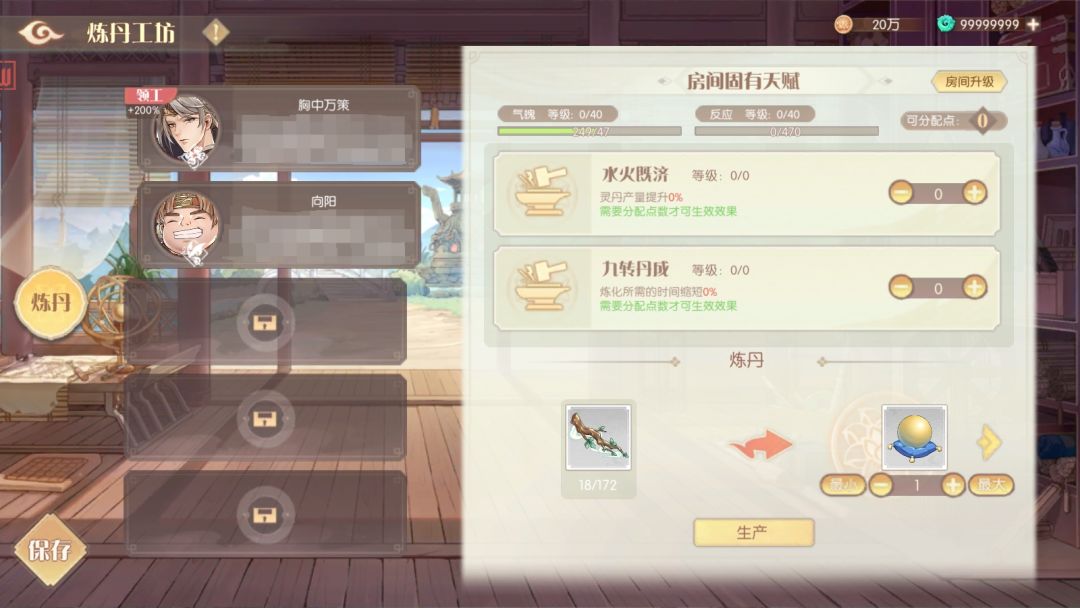
Task: Click the 生产 produce button
Action: coord(754,532)
